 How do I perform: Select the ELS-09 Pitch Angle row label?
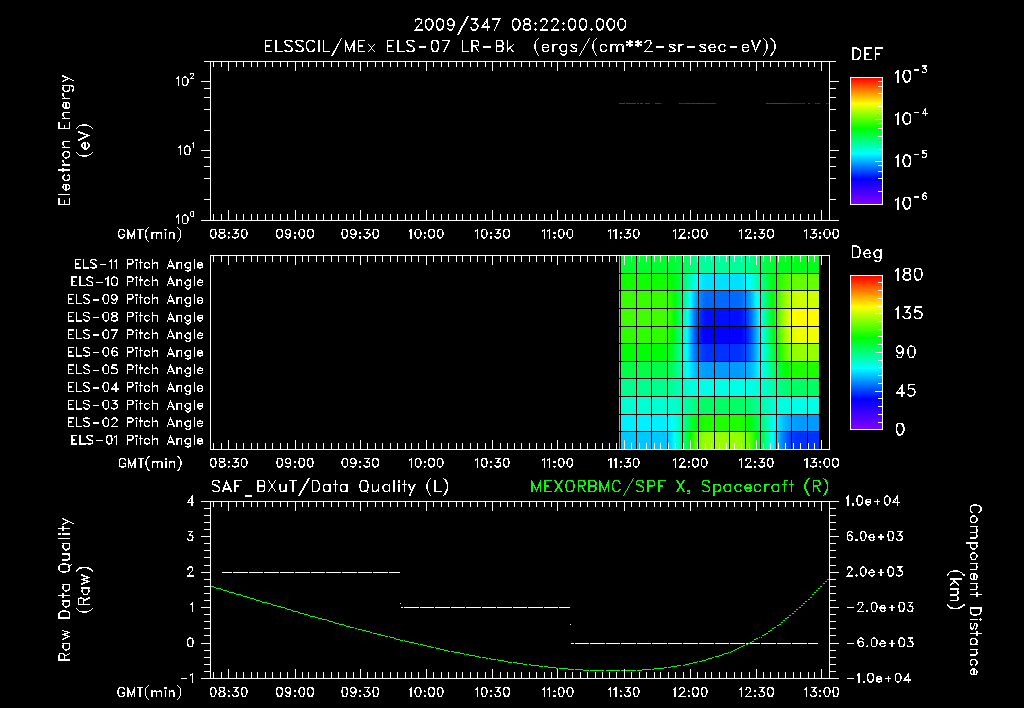(135, 300)
